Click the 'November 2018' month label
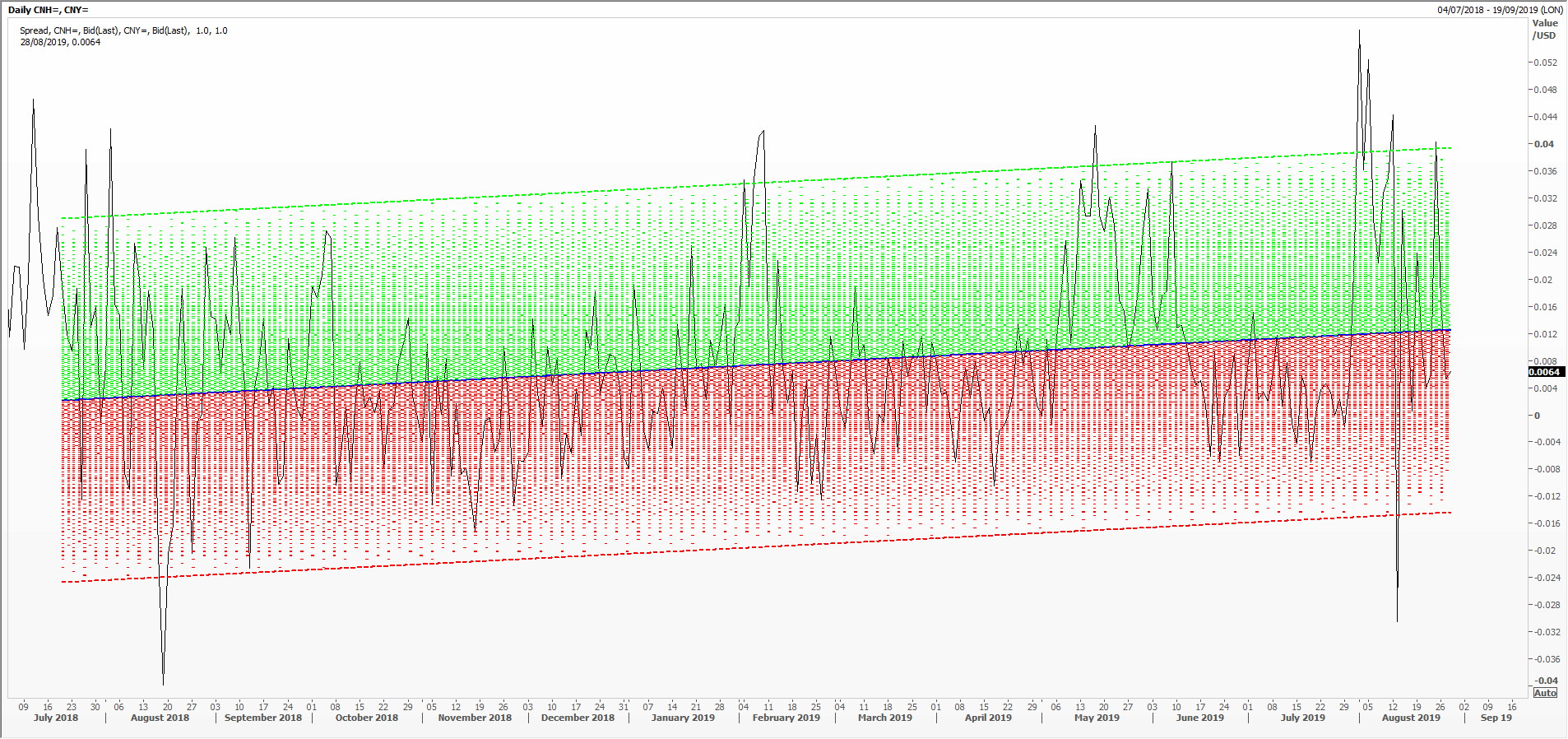Screen dimensions: 1568x739 (x=475, y=718)
